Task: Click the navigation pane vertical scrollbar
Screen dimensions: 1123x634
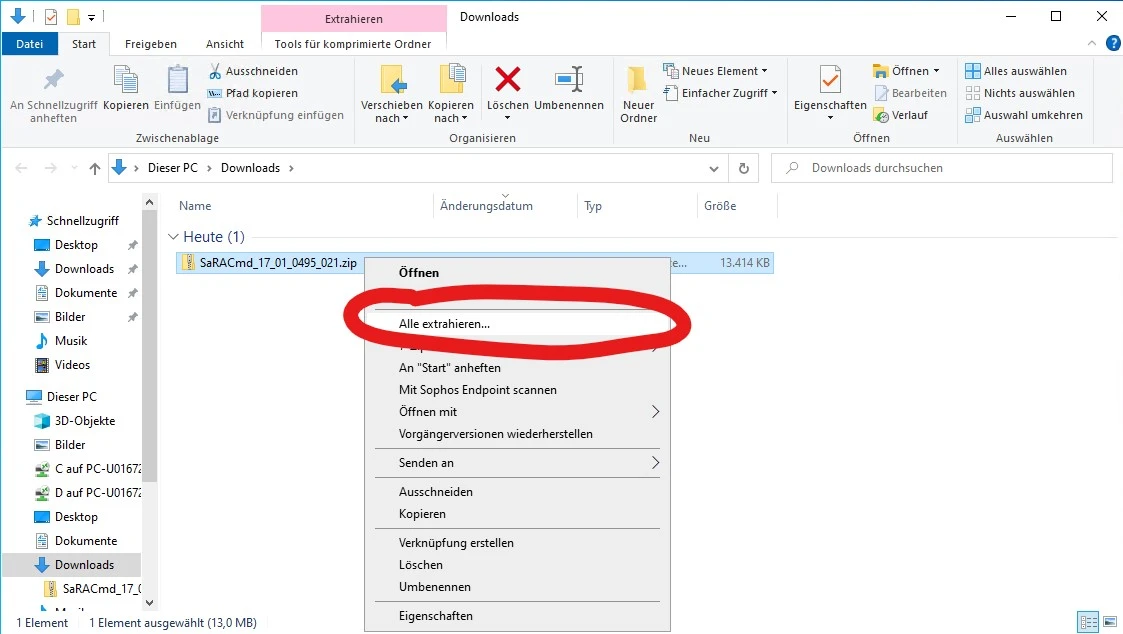Action: coord(149,400)
